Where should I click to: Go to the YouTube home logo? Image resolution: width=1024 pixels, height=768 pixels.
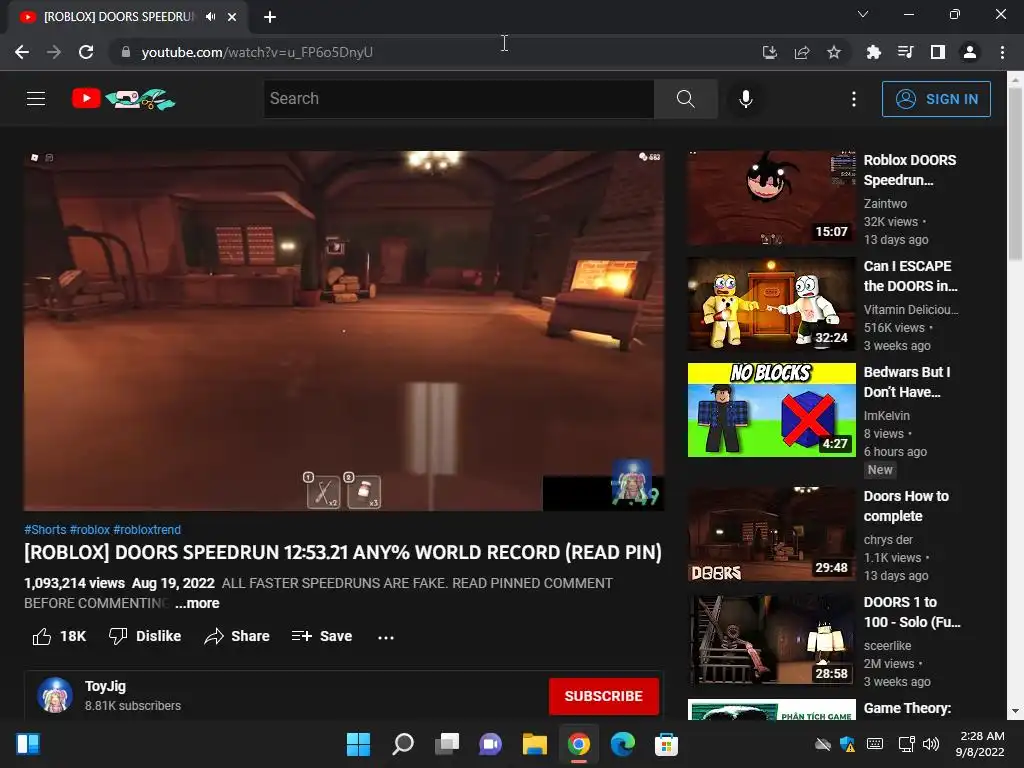[x=123, y=99]
